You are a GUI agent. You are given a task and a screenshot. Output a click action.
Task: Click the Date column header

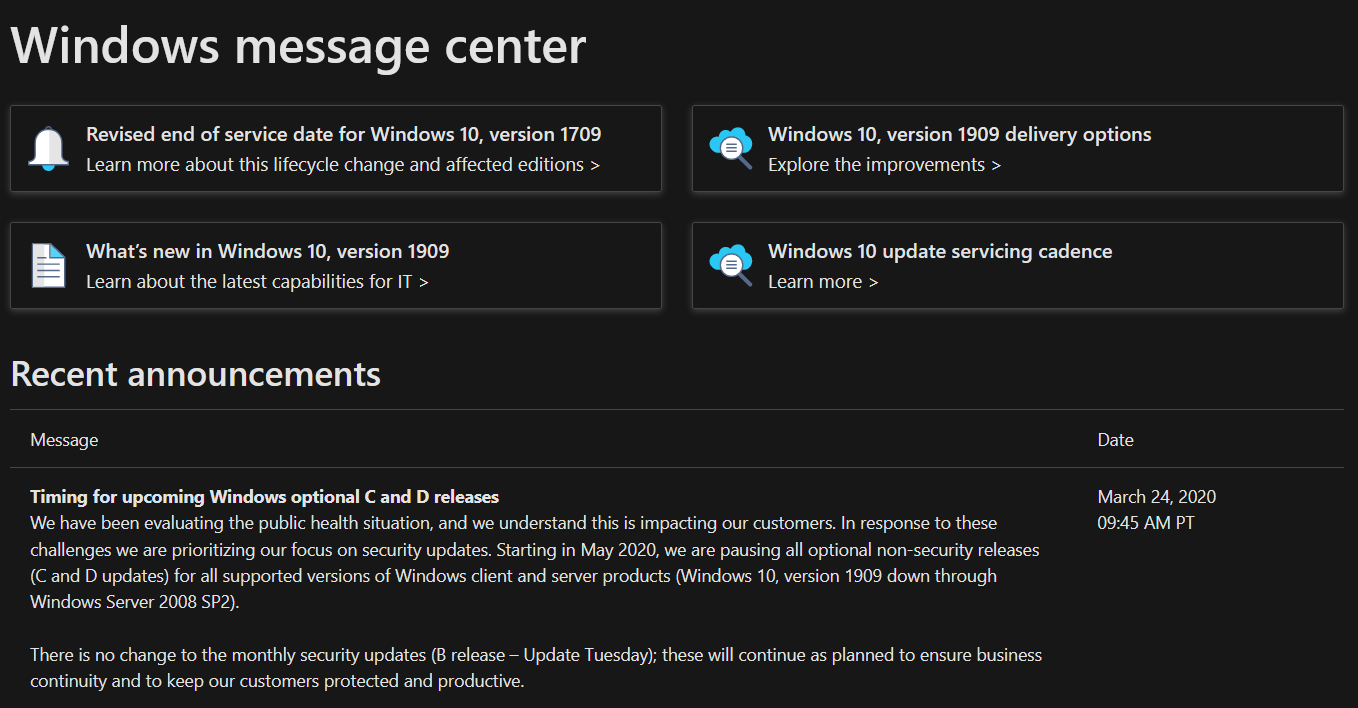tap(1115, 439)
